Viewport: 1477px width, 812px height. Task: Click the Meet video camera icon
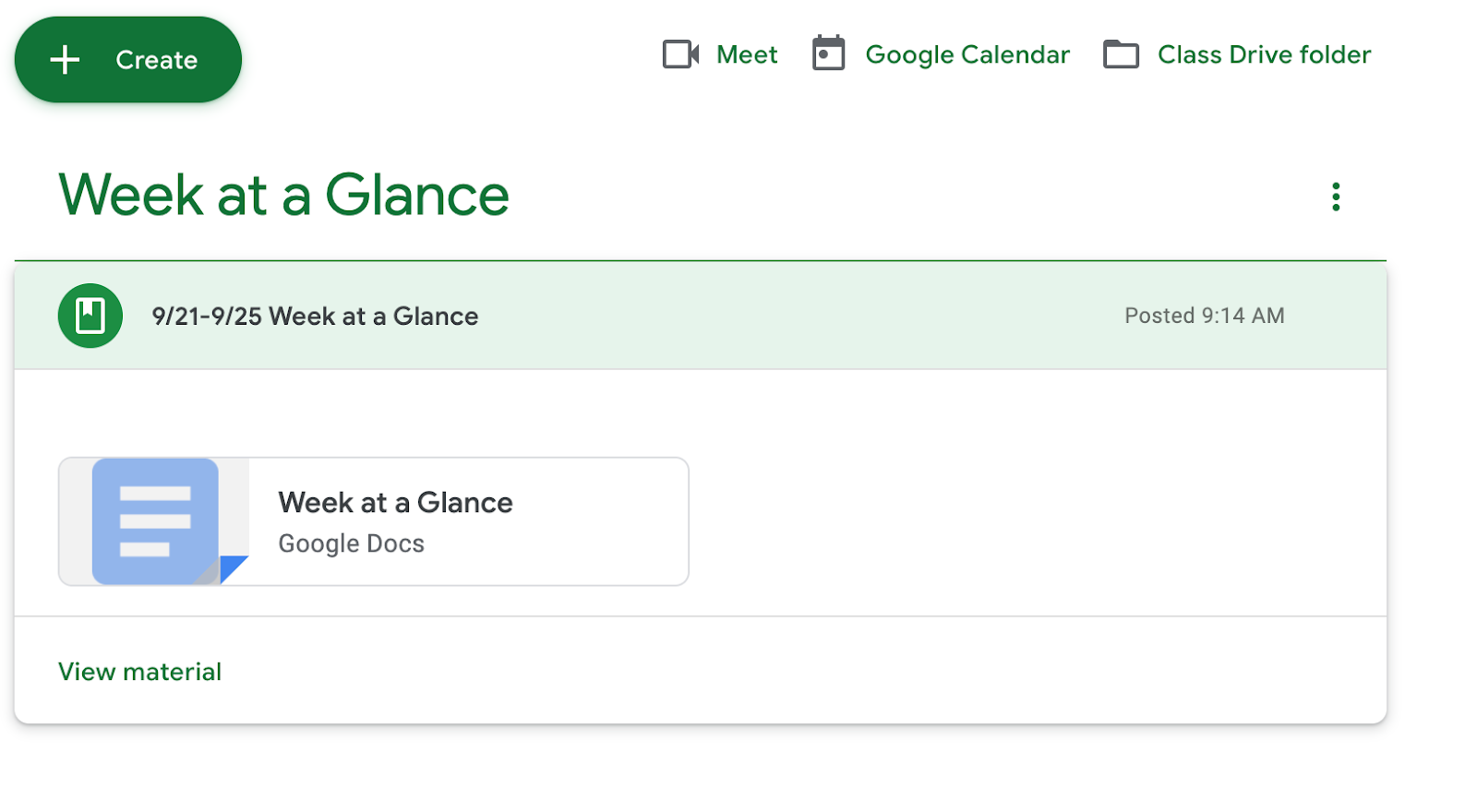click(x=681, y=54)
